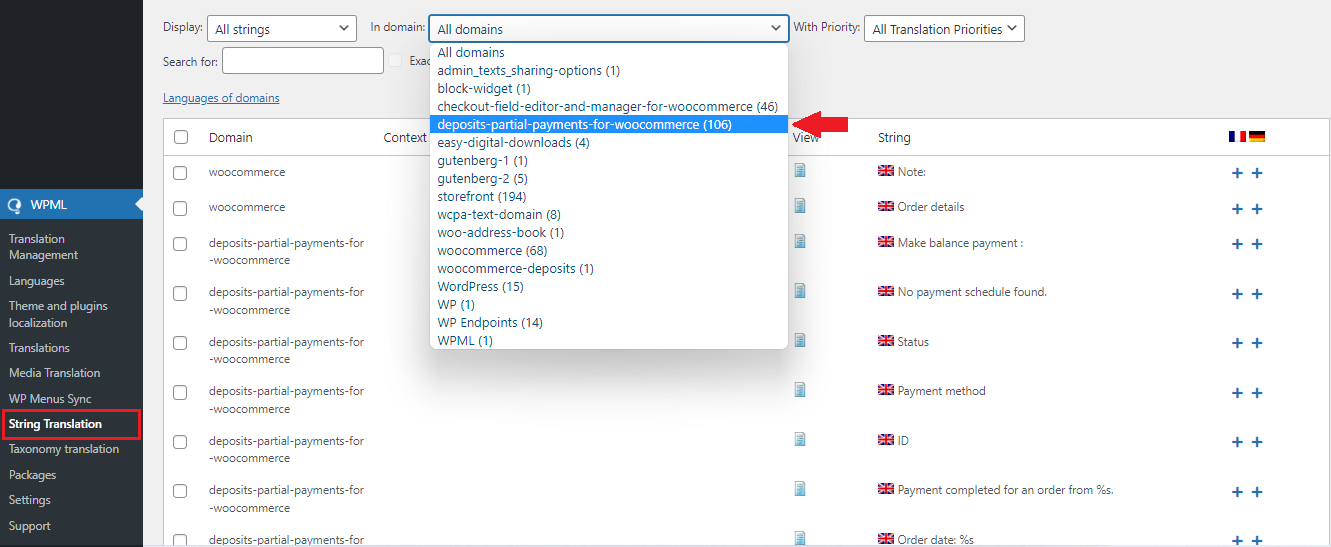Open view icon for Payment method string

point(800,389)
